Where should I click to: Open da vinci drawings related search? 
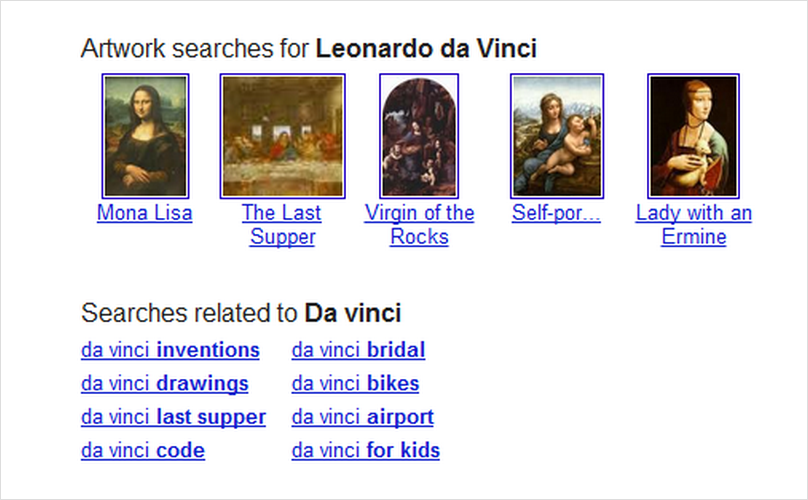click(165, 384)
